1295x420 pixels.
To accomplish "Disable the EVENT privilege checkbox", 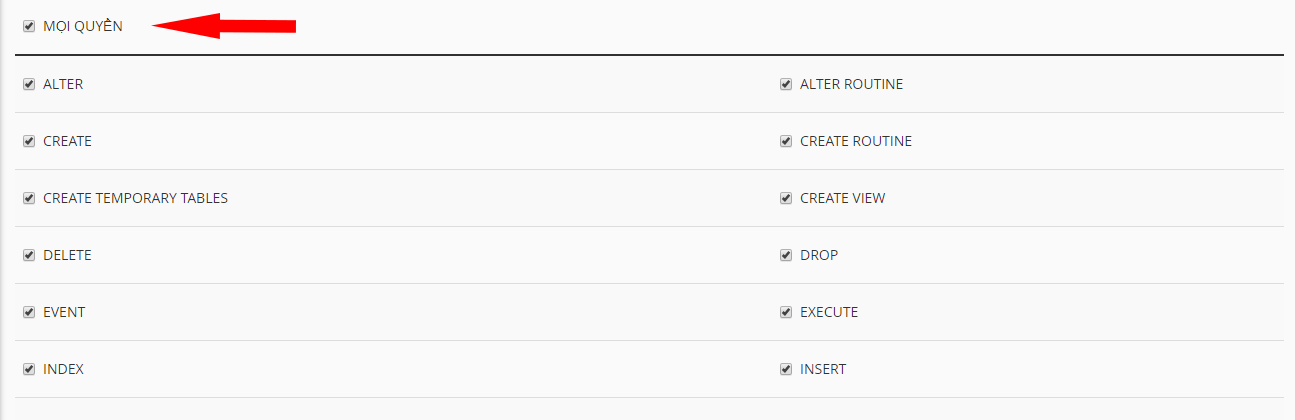I will click(29, 313).
